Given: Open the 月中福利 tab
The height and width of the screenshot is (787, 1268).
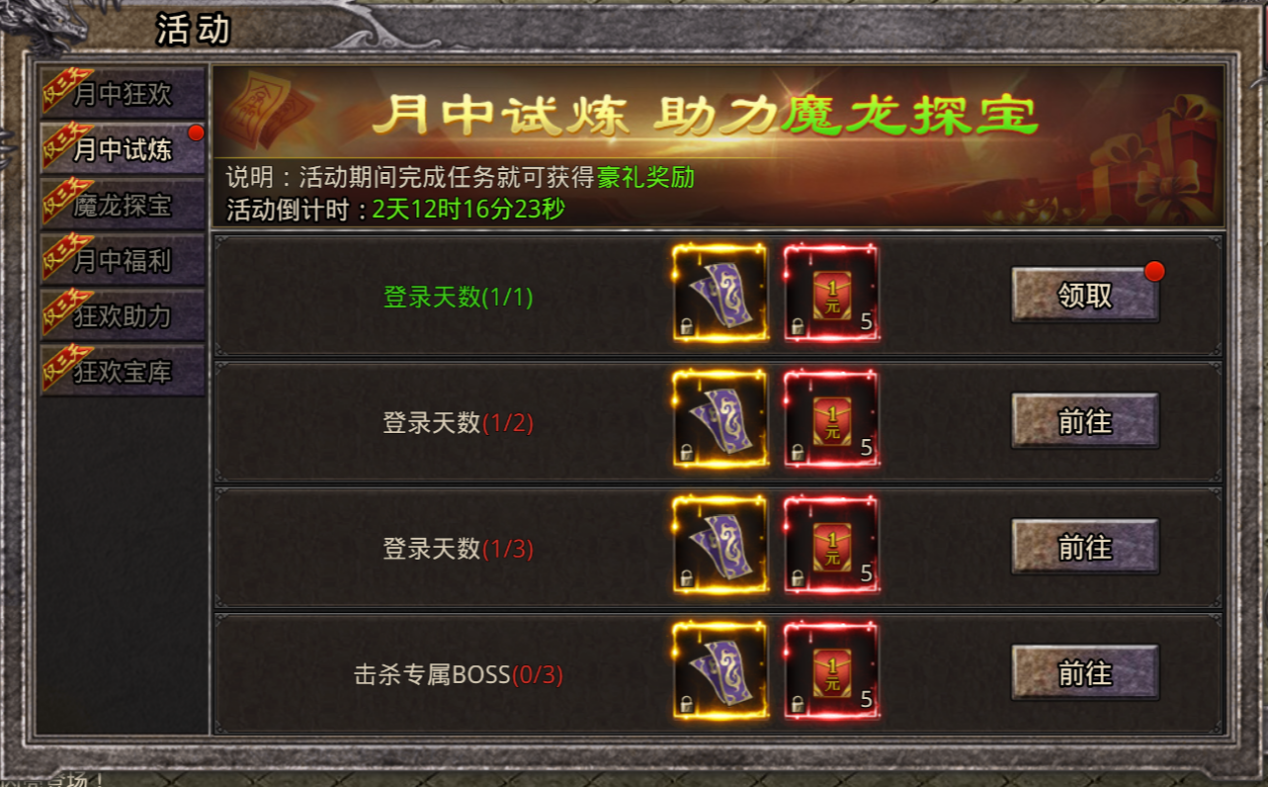Looking at the screenshot, I should pos(122,260).
